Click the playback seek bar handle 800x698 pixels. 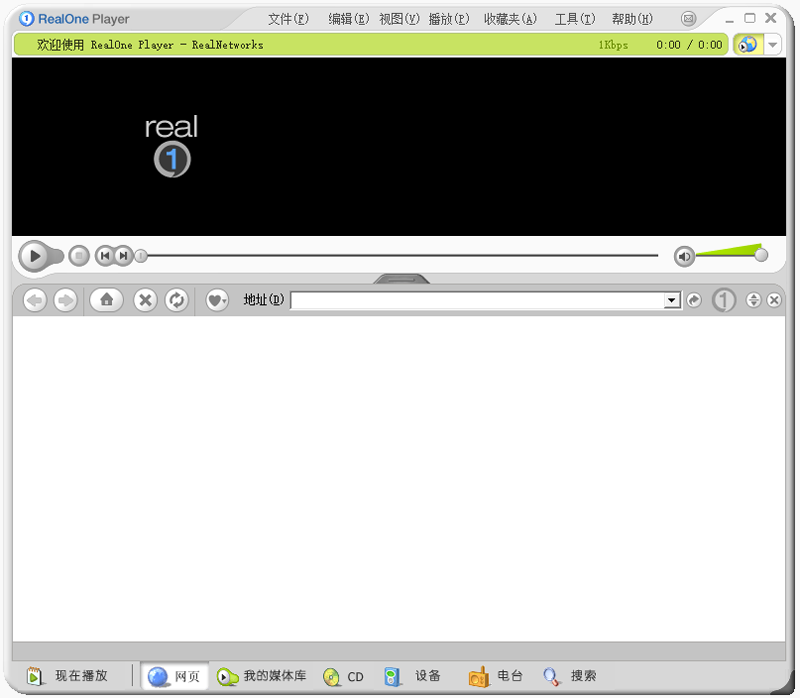pyautogui.click(x=141, y=256)
